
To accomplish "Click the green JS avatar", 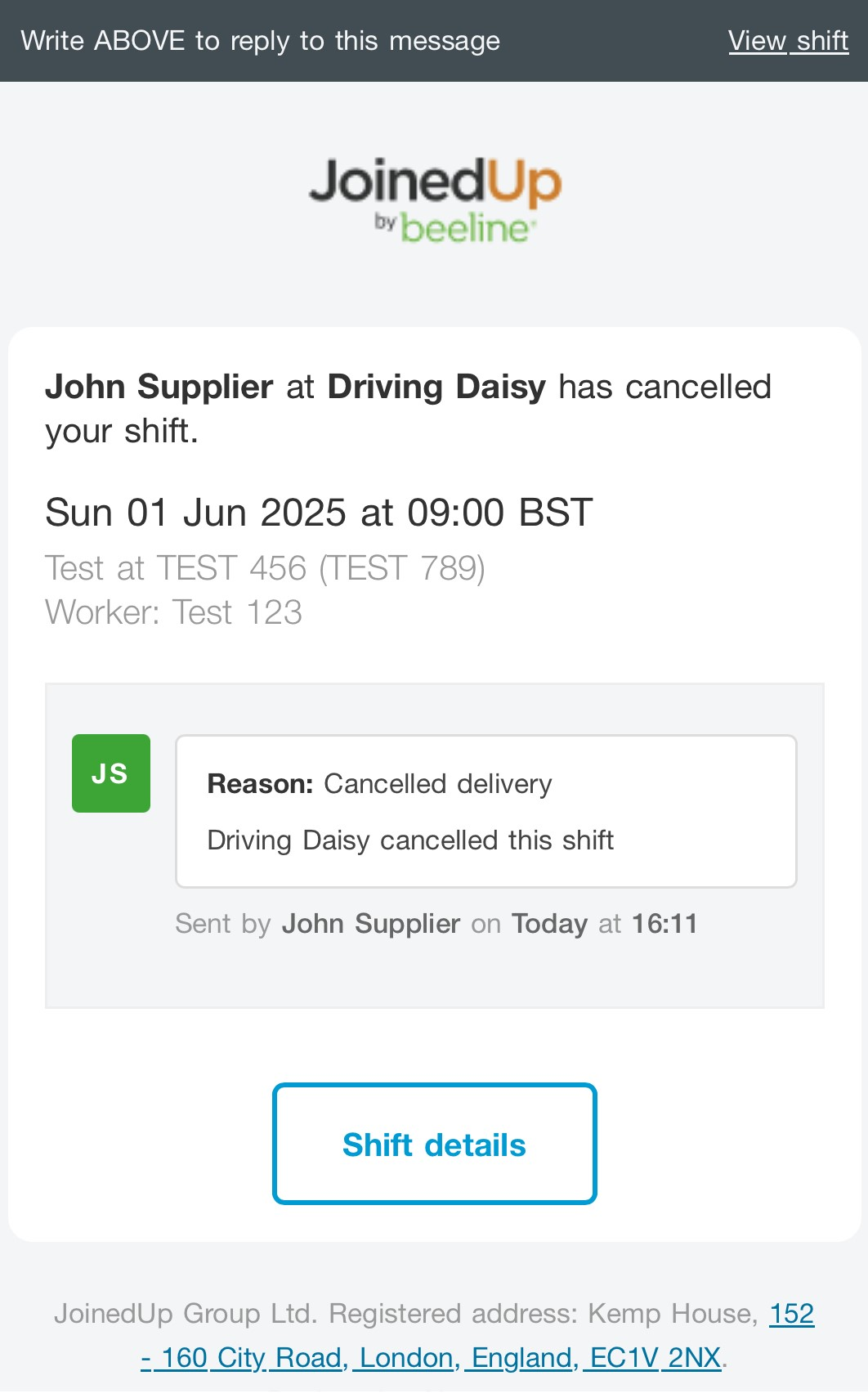I will [x=111, y=773].
